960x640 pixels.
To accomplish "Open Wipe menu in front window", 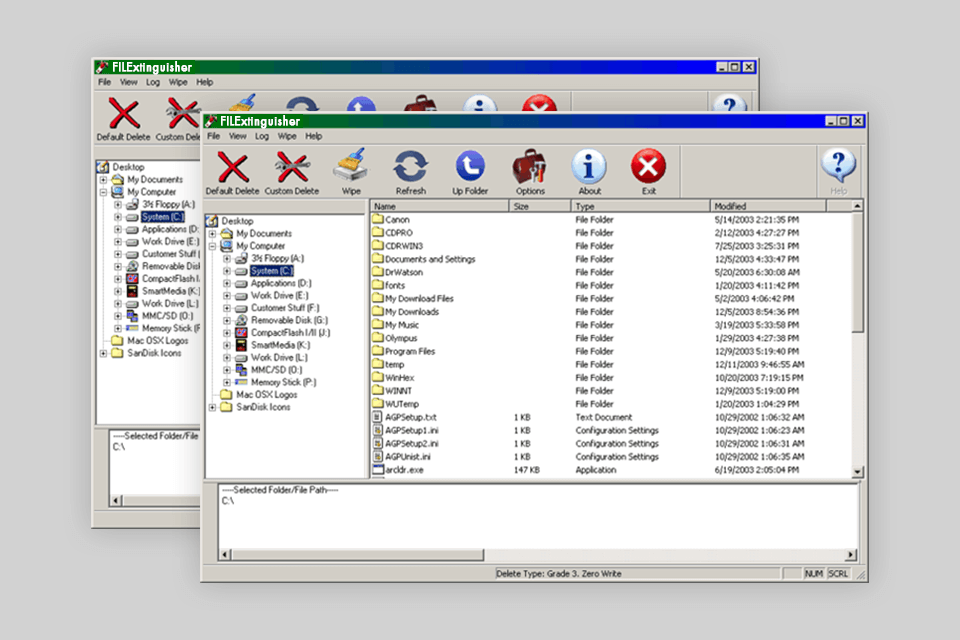I will tap(287, 136).
